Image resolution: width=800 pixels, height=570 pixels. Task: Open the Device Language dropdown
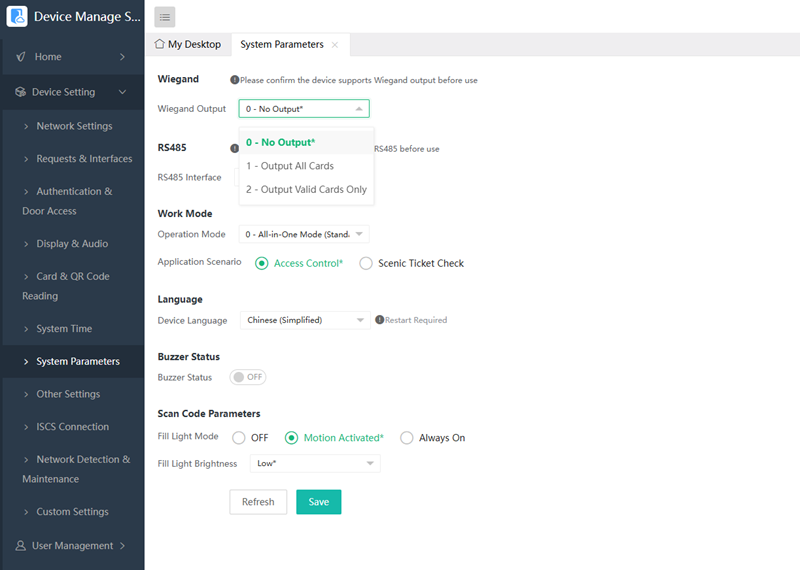tap(305, 320)
